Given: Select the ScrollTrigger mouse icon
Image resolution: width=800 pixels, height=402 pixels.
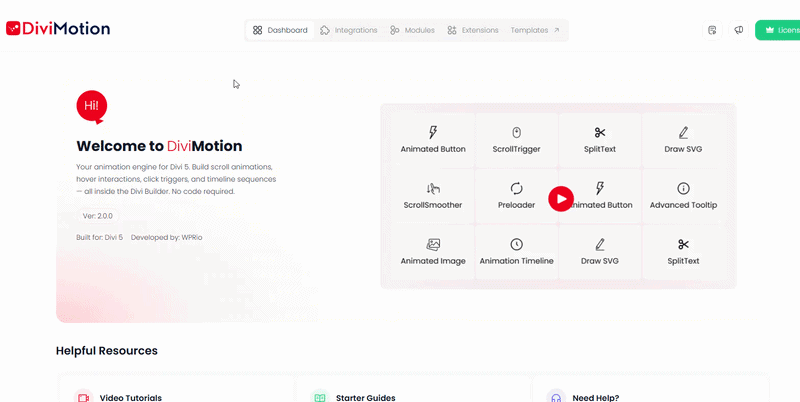Looking at the screenshot, I should coord(516,133).
